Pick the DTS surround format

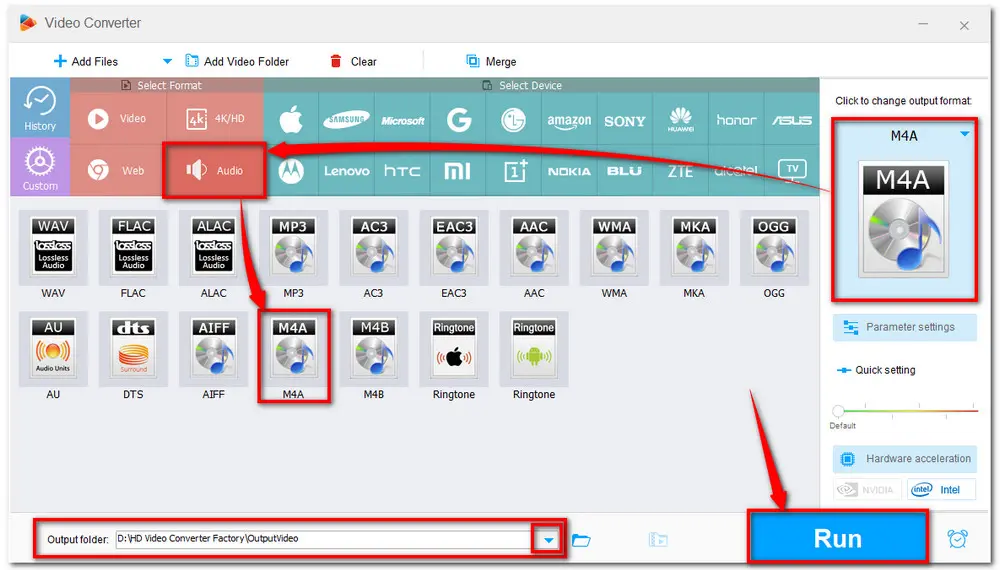133,349
